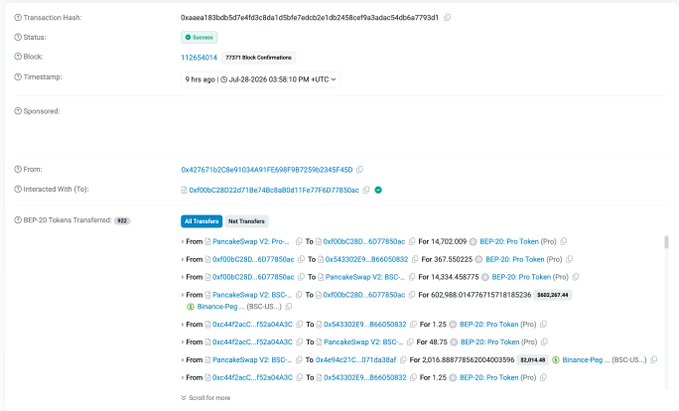Click the $602,267.44 value badge

tap(553, 295)
